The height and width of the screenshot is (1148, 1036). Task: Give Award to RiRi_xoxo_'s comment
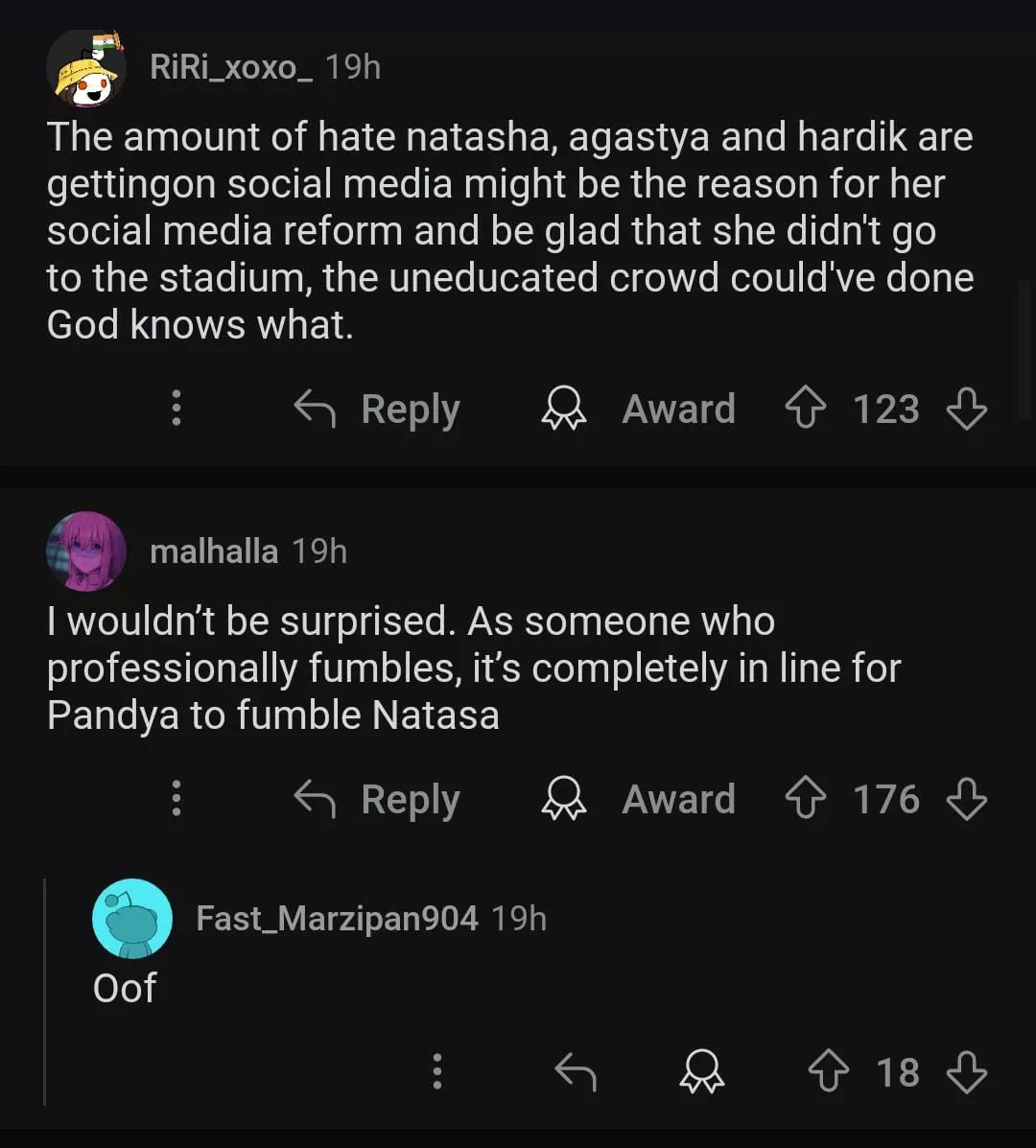pos(639,410)
